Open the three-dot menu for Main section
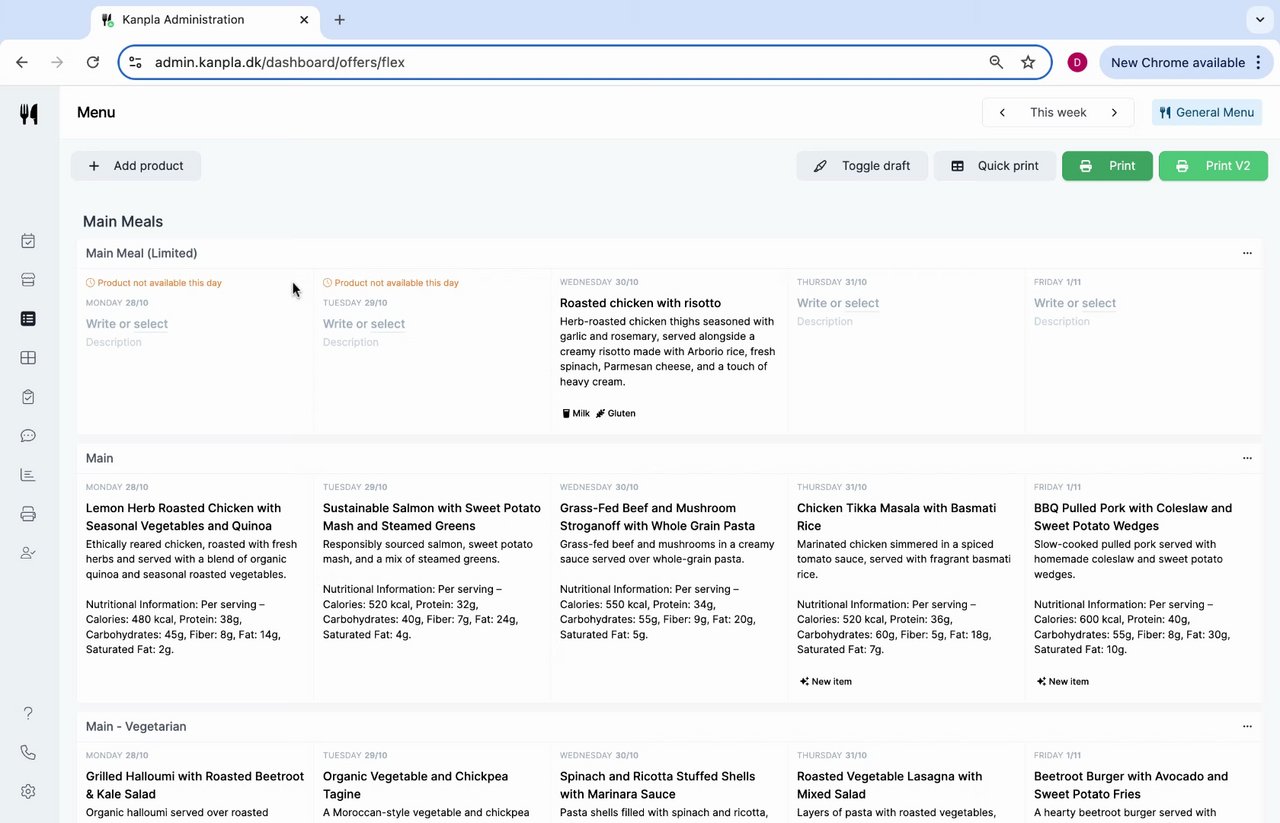 point(1247,458)
